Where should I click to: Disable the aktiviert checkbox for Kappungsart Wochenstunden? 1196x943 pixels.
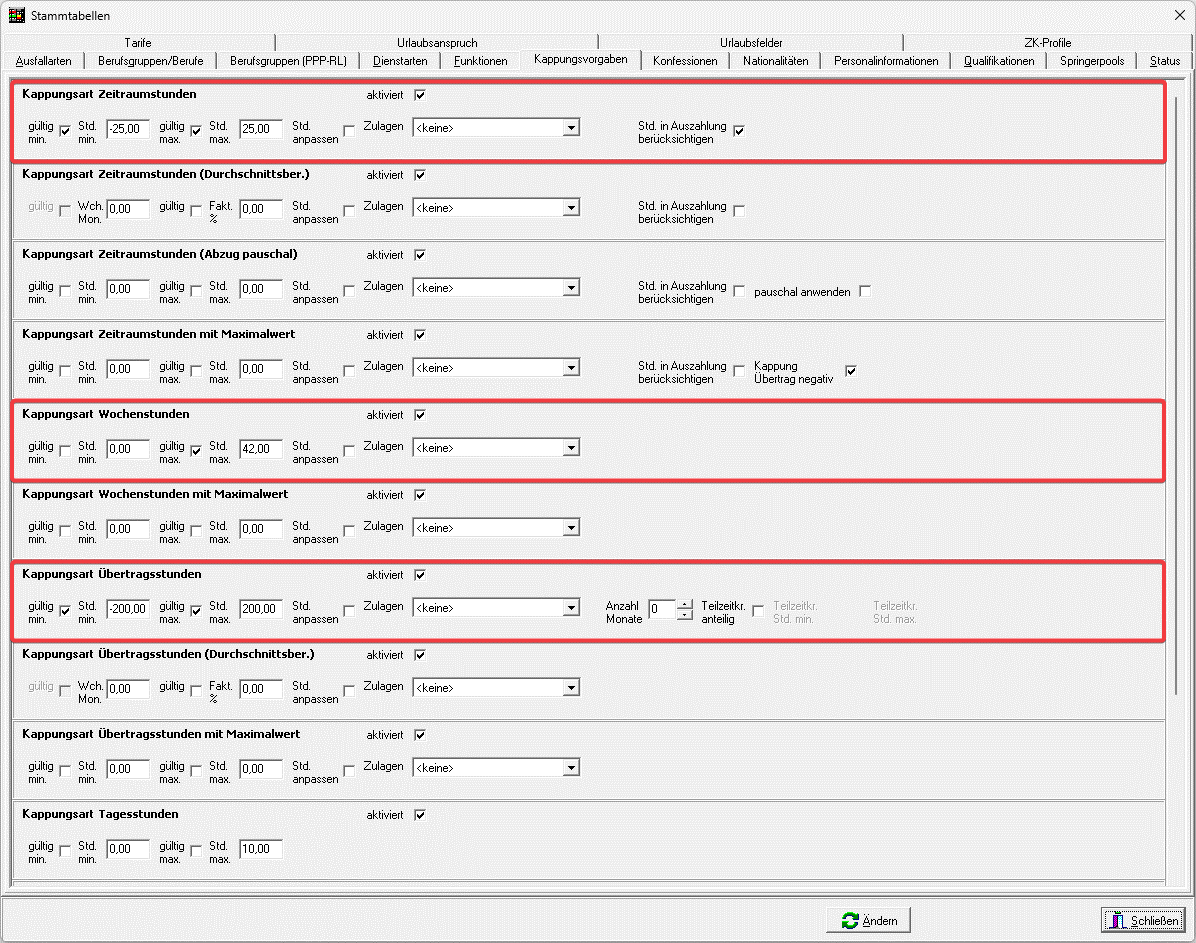click(420, 415)
